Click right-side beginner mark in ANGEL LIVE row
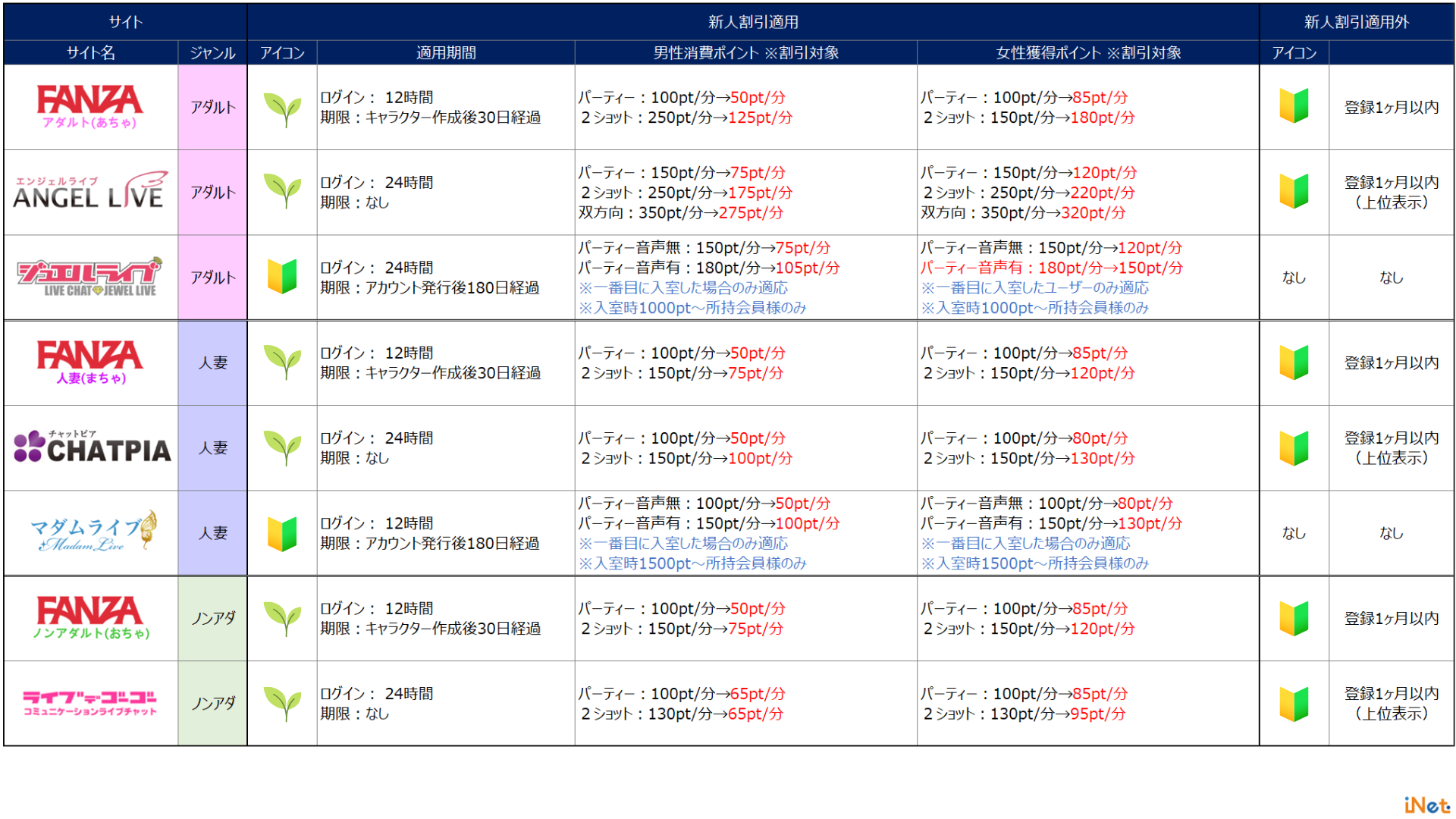This screenshot has height=819, width=1456. pyautogui.click(x=1294, y=191)
